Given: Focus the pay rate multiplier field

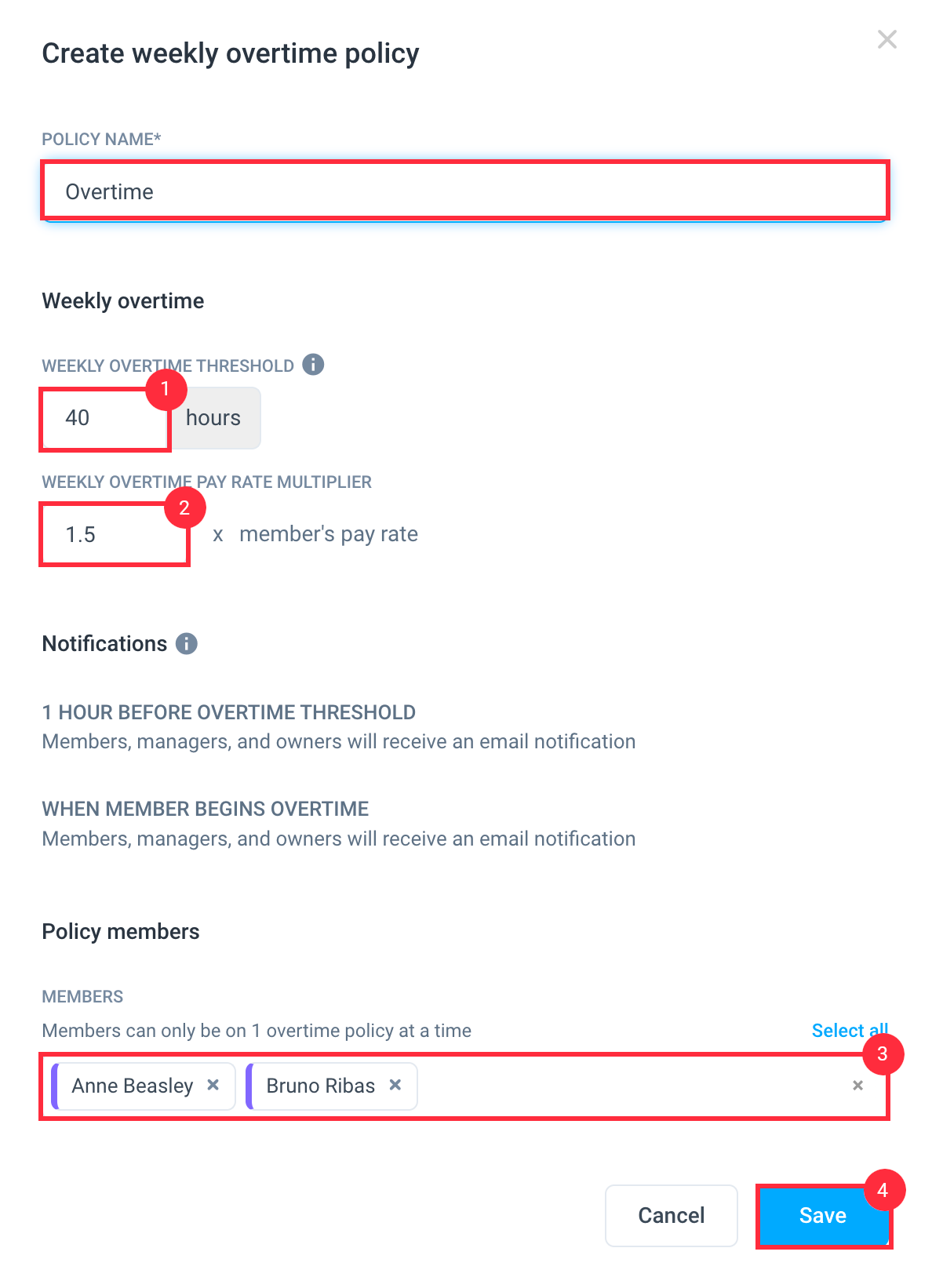Looking at the screenshot, I should 115,534.
